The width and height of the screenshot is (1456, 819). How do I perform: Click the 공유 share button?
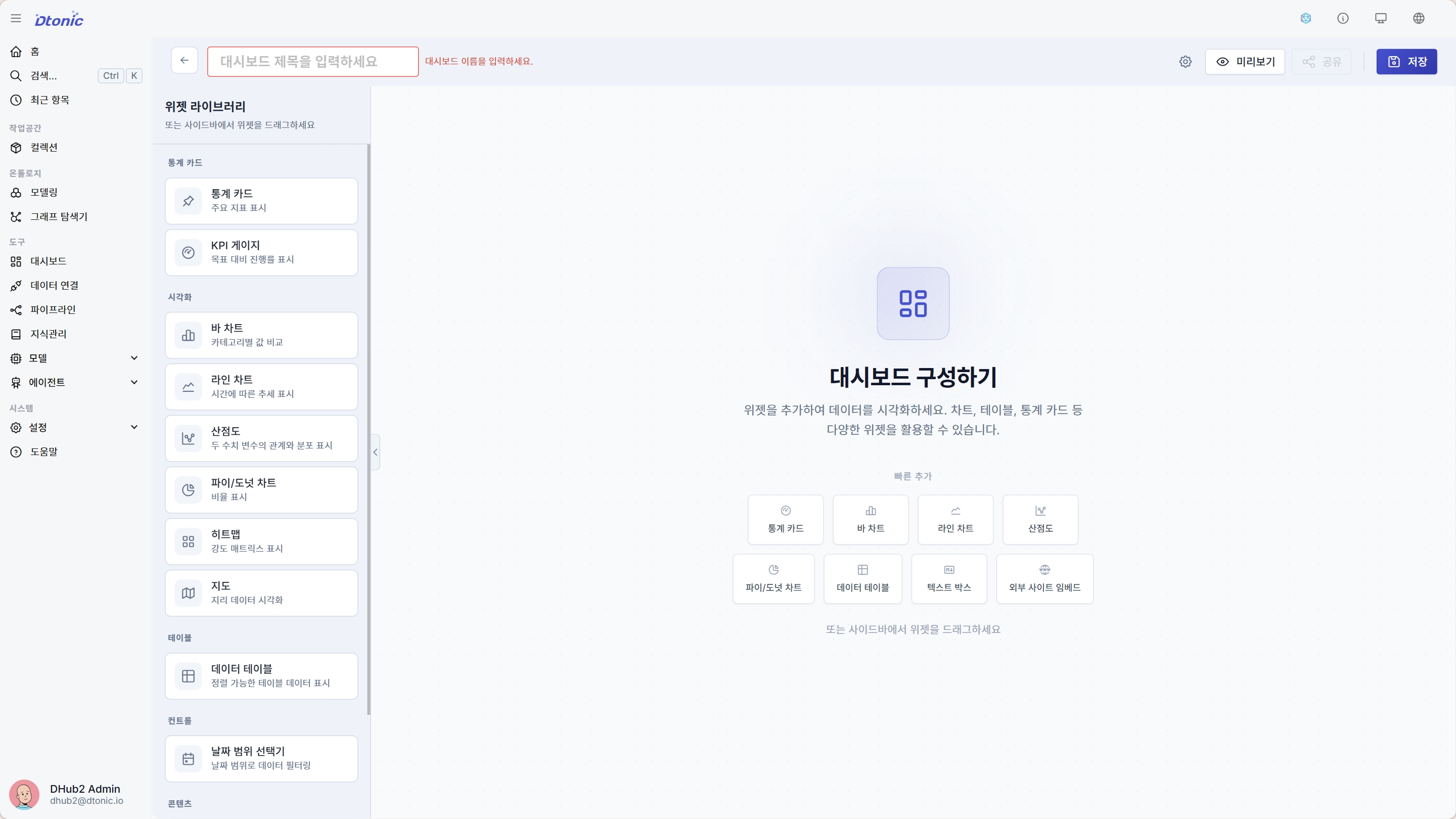(x=1322, y=62)
